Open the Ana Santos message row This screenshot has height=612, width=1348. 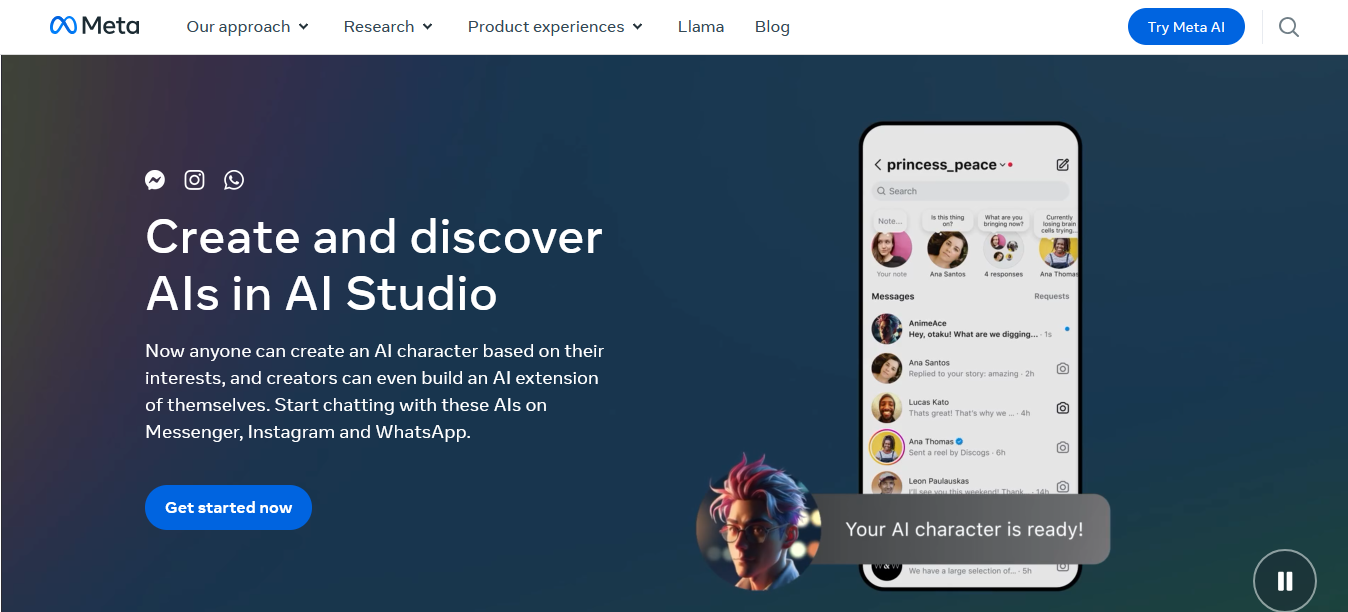coord(970,368)
